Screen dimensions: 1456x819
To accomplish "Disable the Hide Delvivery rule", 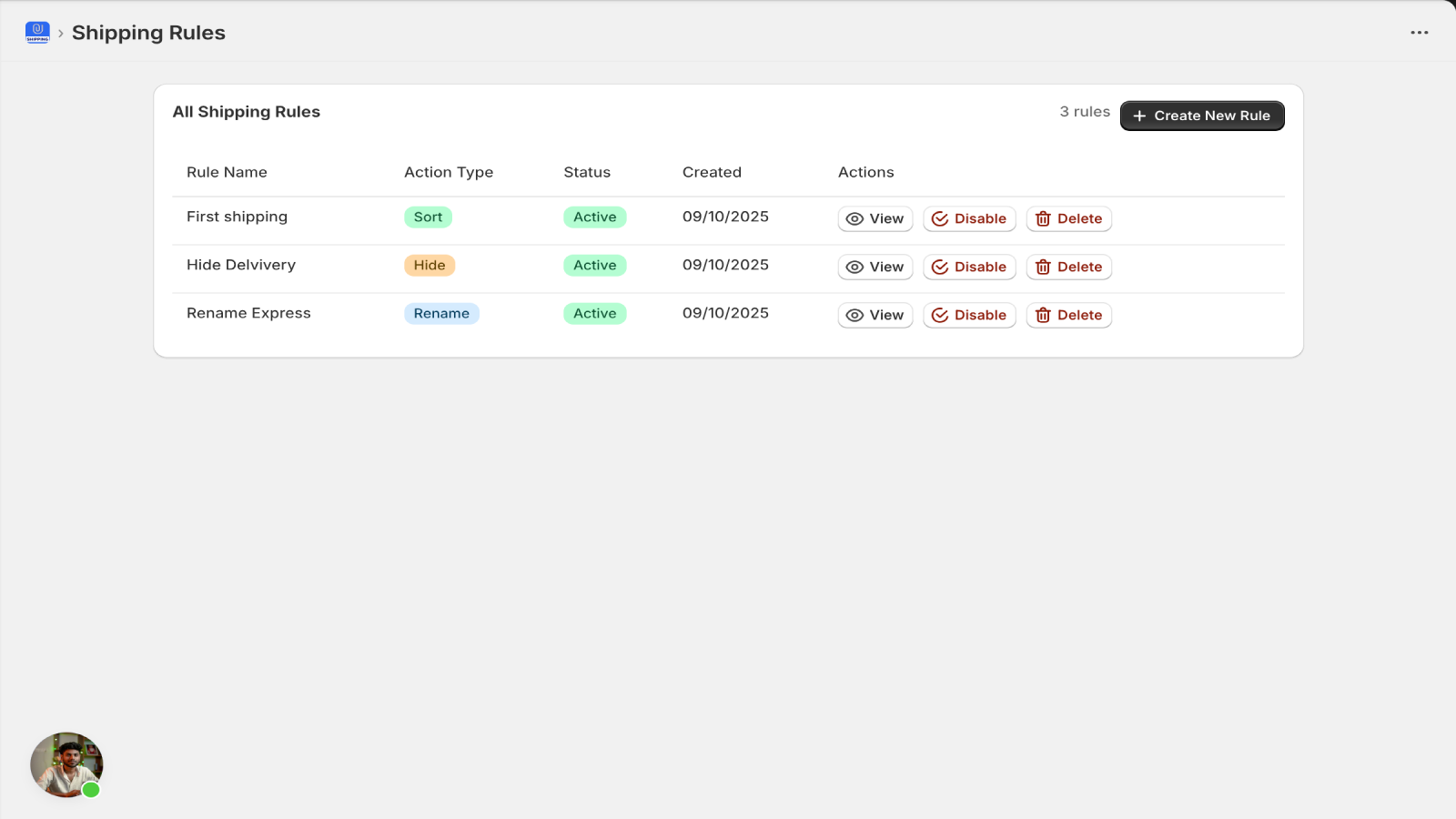I will click(969, 267).
